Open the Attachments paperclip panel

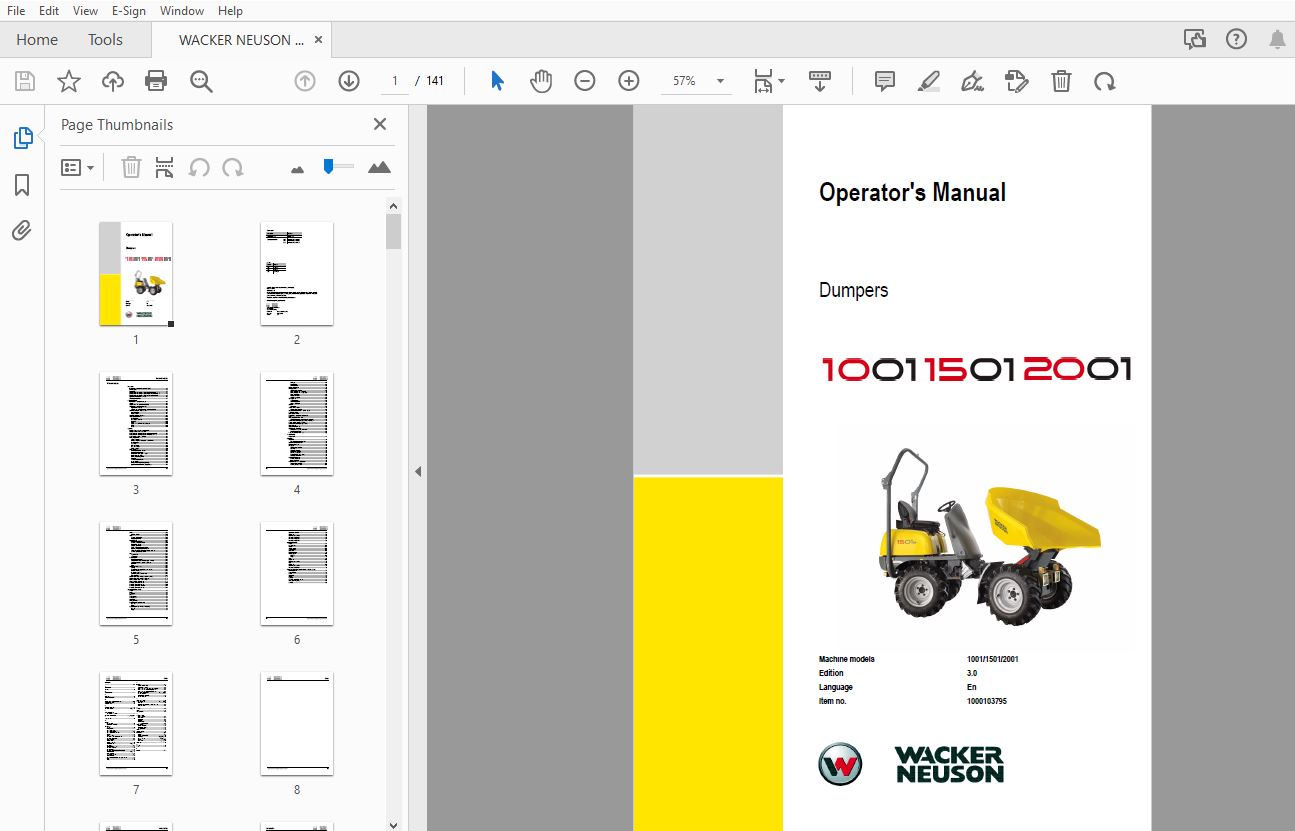coord(22,231)
